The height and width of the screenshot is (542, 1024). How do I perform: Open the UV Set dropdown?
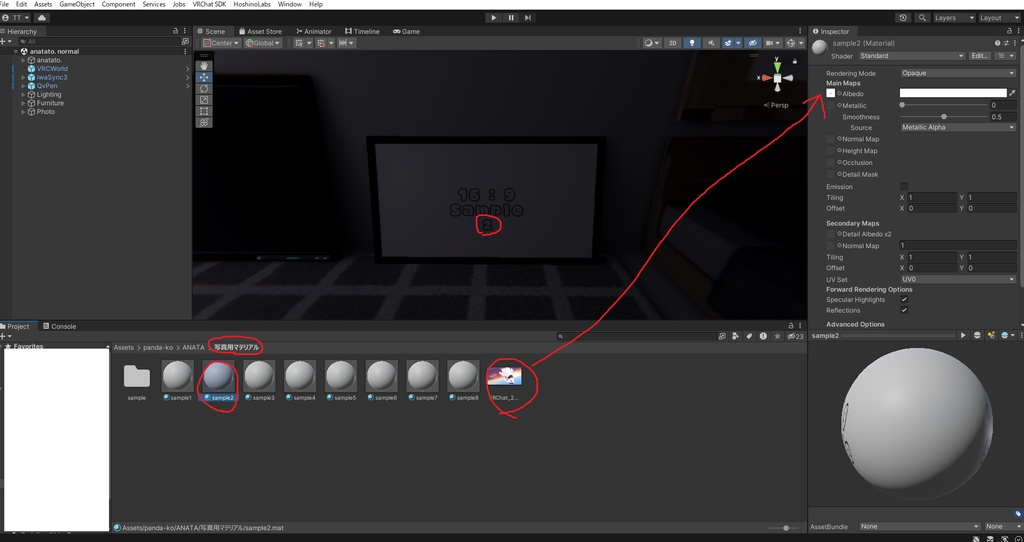[x=958, y=279]
